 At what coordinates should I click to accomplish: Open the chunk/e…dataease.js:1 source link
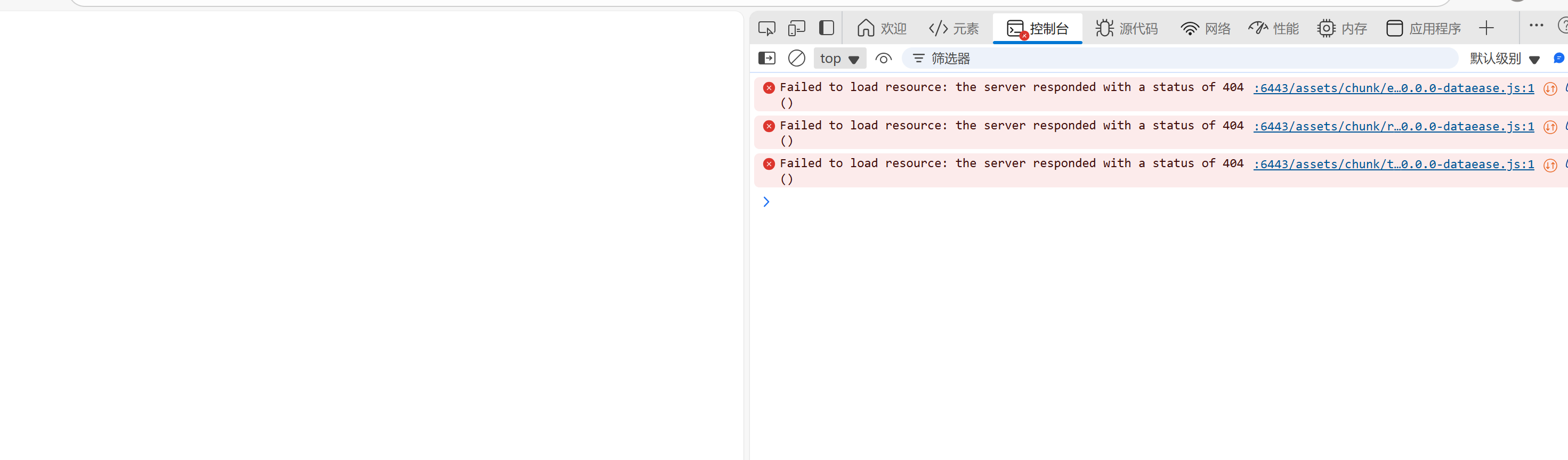[1393, 88]
